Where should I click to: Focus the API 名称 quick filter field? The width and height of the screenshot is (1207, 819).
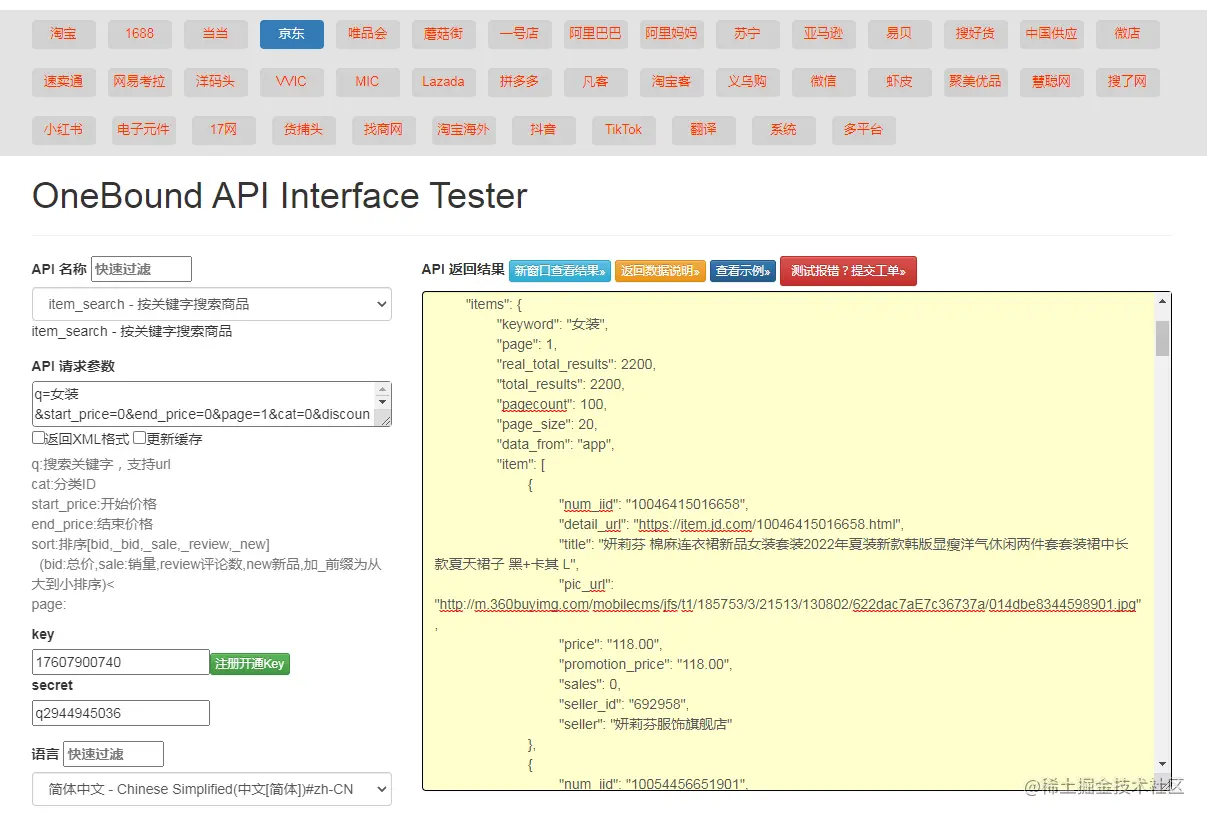coord(141,269)
